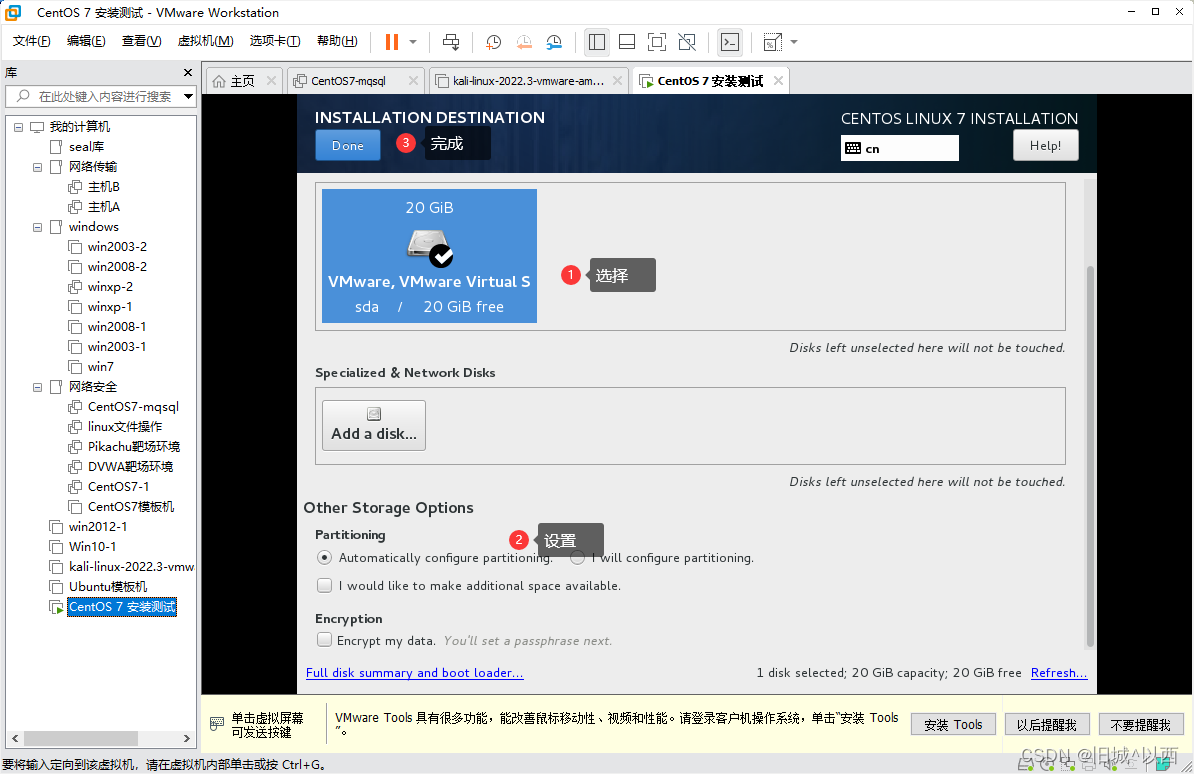The width and height of the screenshot is (1194, 774).
Task: Collapse the 网络安全 folder
Action: click(x=37, y=387)
